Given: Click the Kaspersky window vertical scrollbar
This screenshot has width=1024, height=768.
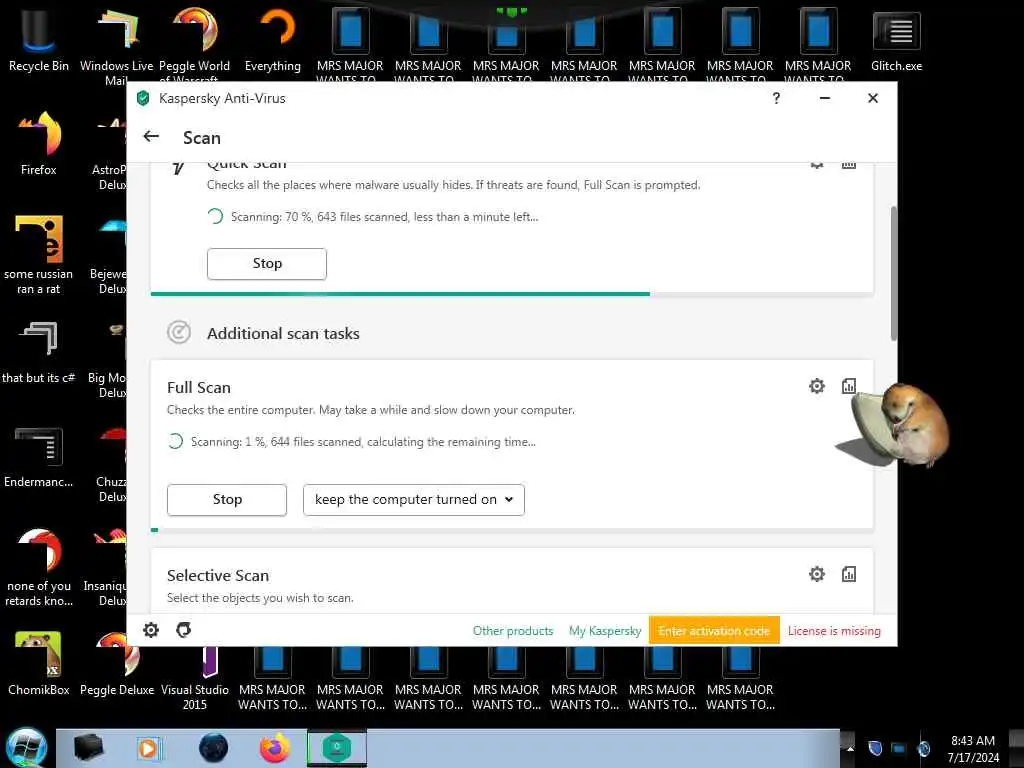Looking at the screenshot, I should 893,273.
